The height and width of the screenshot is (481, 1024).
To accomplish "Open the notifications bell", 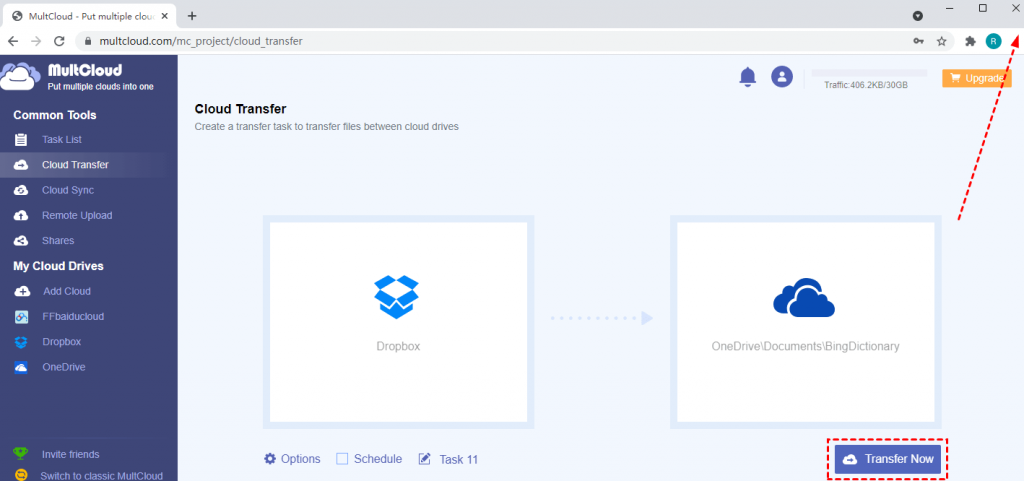I will [747, 77].
